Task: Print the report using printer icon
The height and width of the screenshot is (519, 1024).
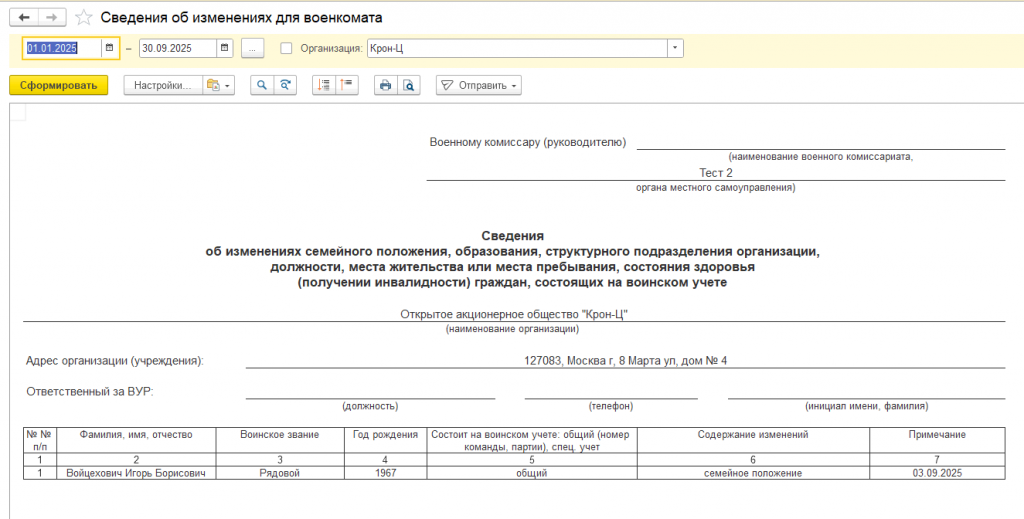Action: [385, 86]
